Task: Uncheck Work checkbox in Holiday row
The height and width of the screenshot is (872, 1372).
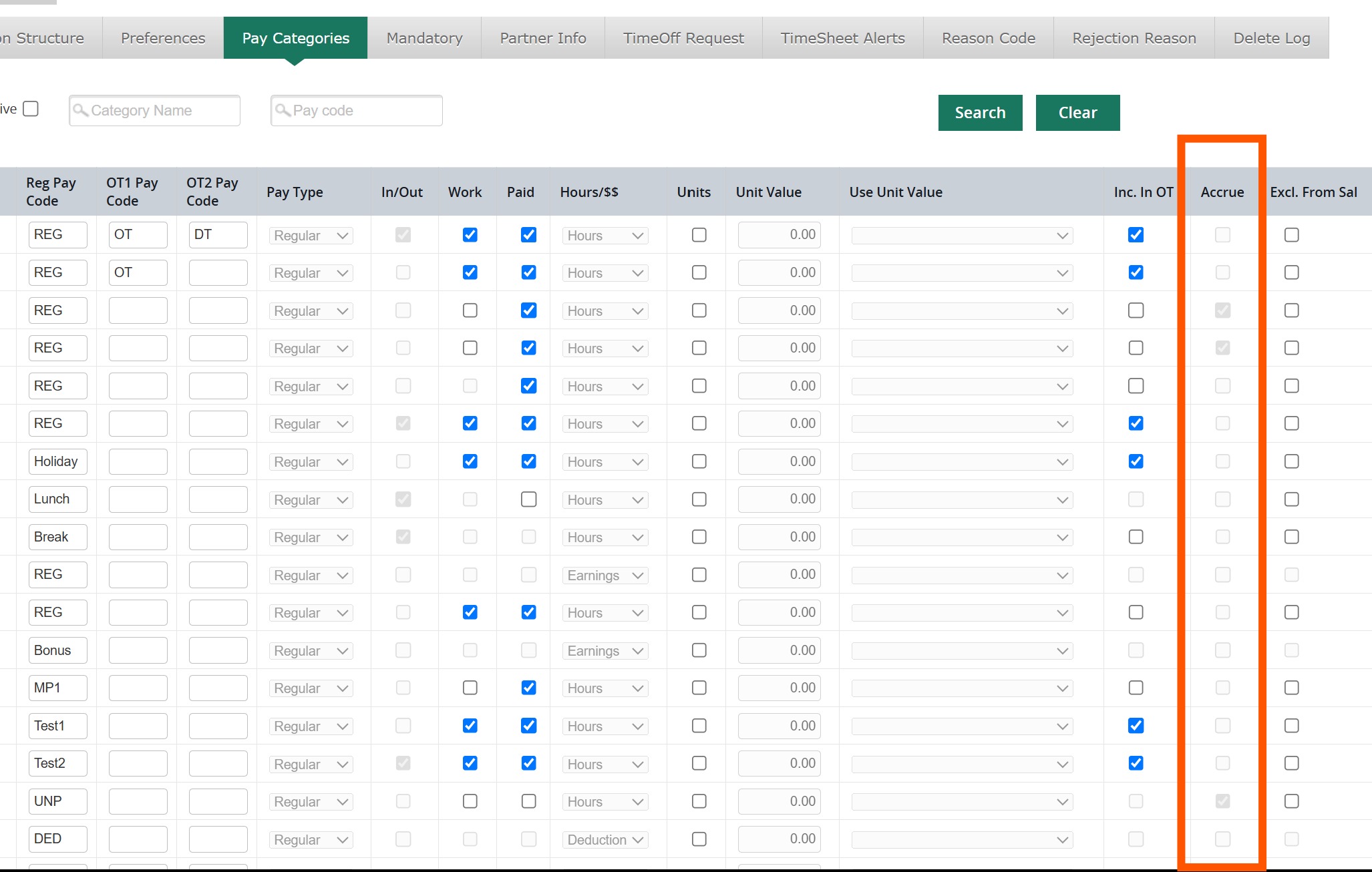Action: [x=470, y=461]
